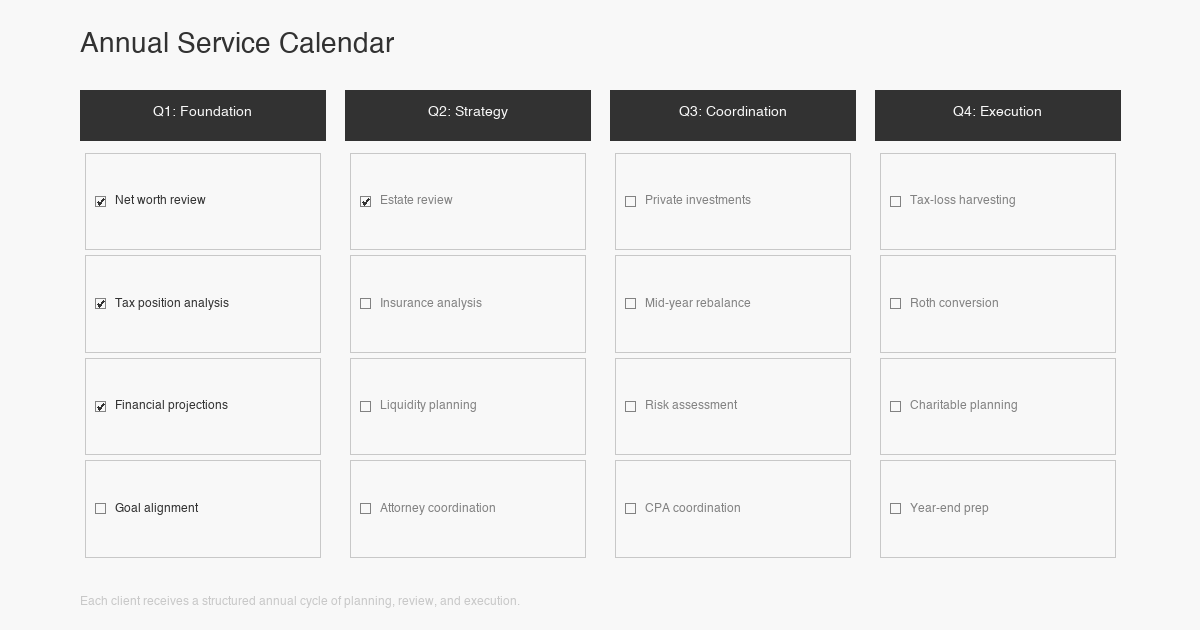
Task: Select the Q4: Execution column header
Action: pyautogui.click(x=998, y=112)
